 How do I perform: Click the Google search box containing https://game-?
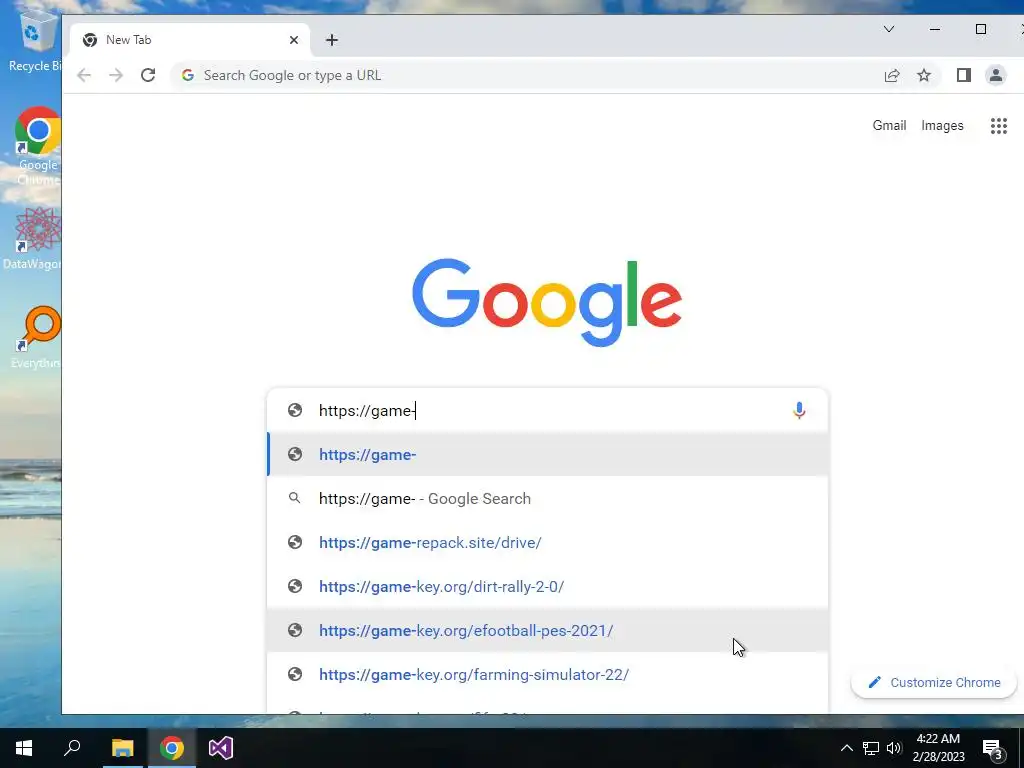coord(547,410)
